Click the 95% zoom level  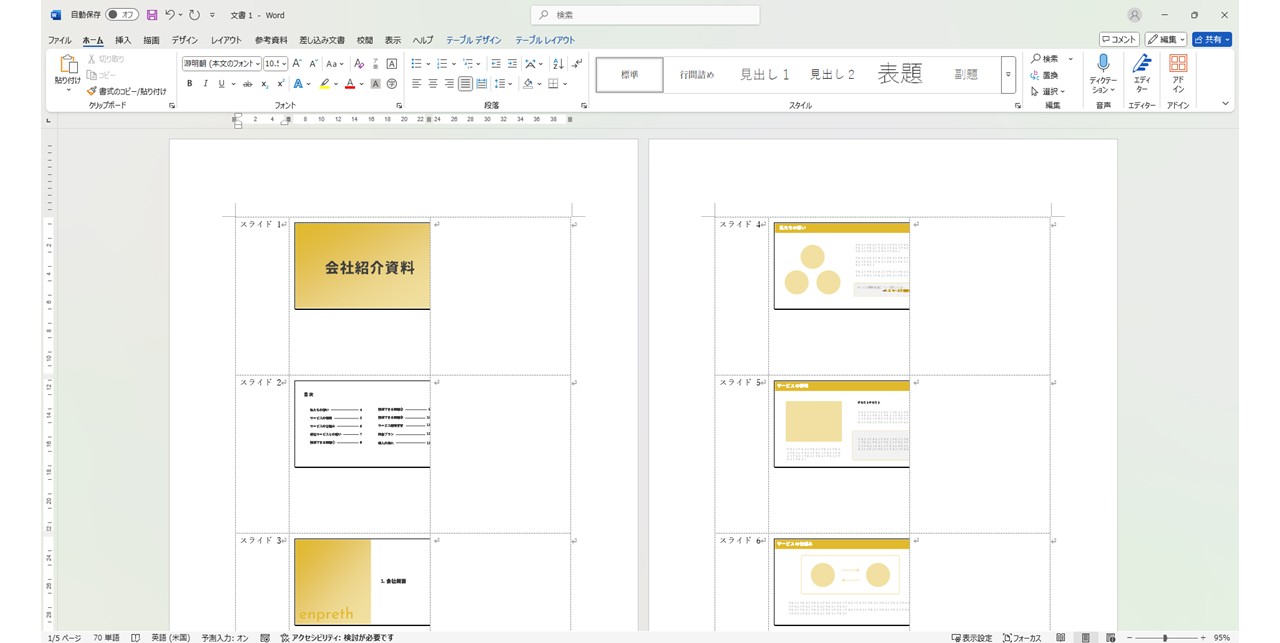(1222, 637)
